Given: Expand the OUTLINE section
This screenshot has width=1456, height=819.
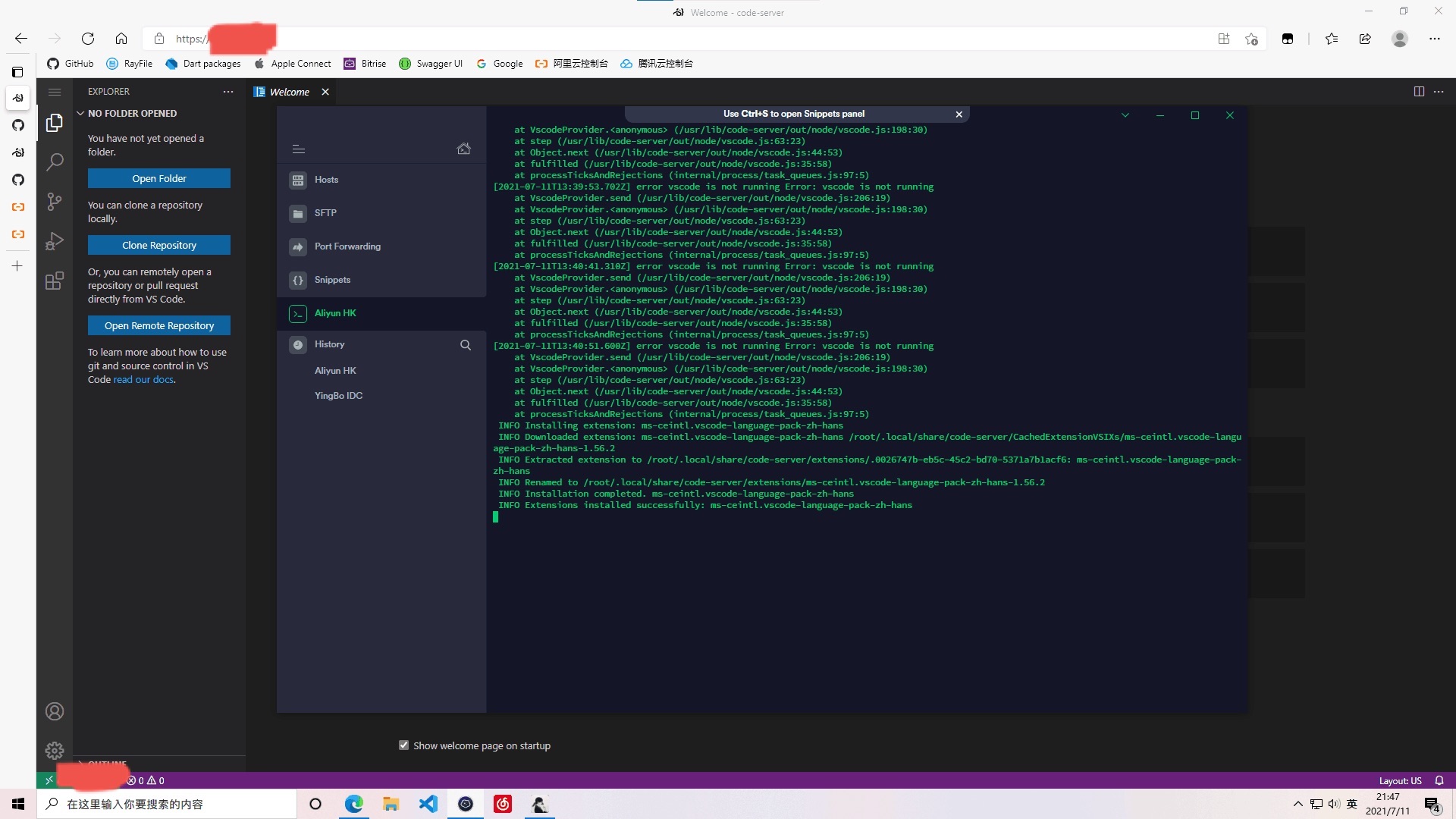Looking at the screenshot, I should (105, 764).
